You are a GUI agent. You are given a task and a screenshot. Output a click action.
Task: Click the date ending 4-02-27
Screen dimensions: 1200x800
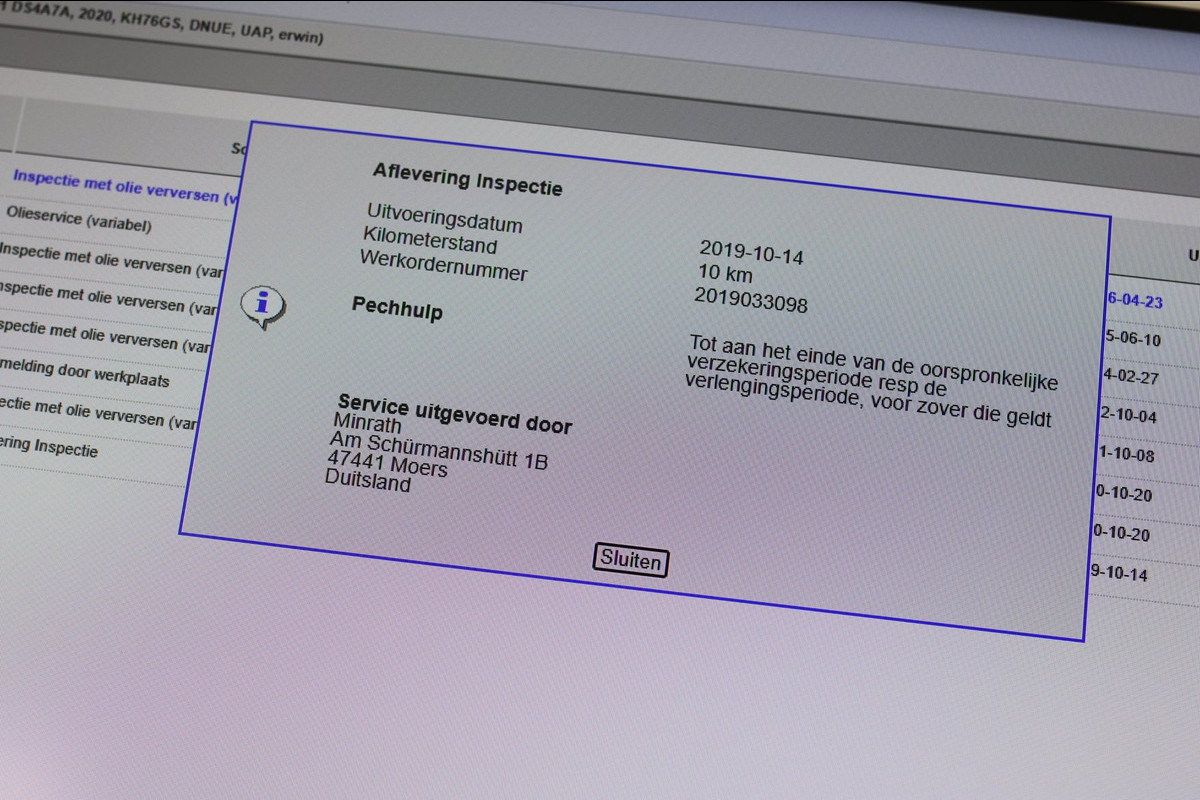(1130, 378)
